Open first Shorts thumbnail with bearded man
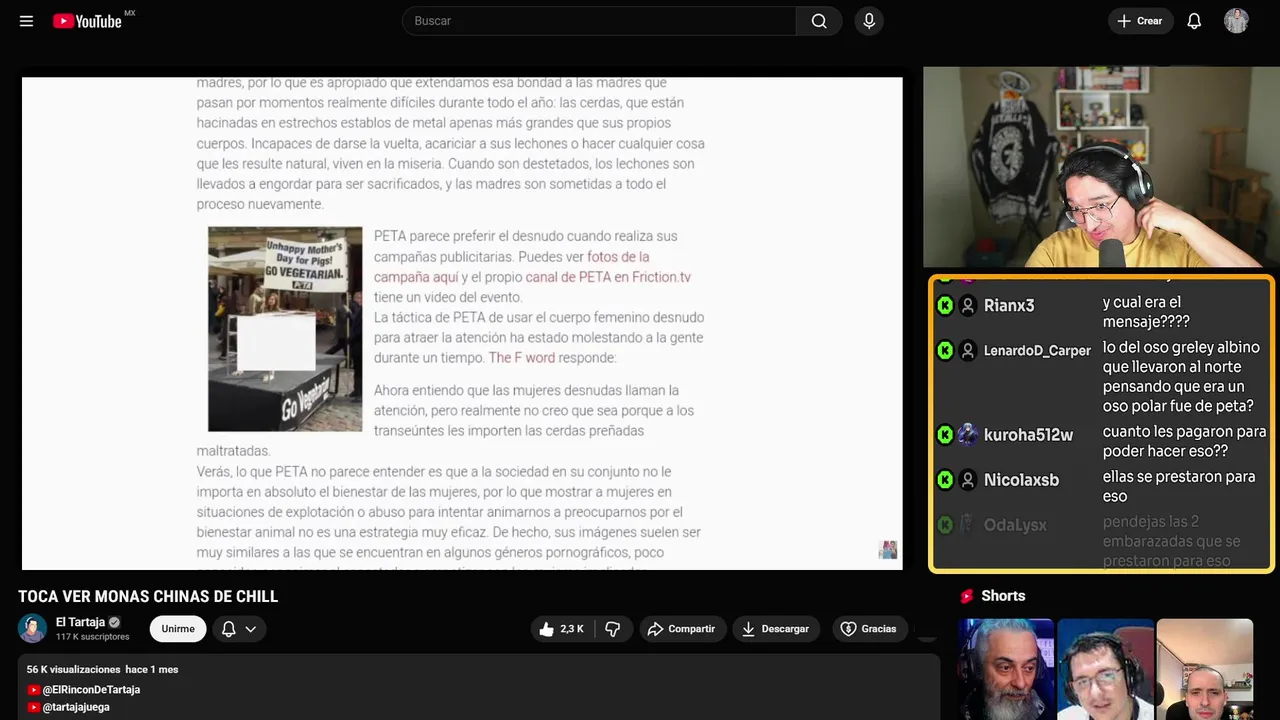The width and height of the screenshot is (1280, 720). click(1005, 669)
